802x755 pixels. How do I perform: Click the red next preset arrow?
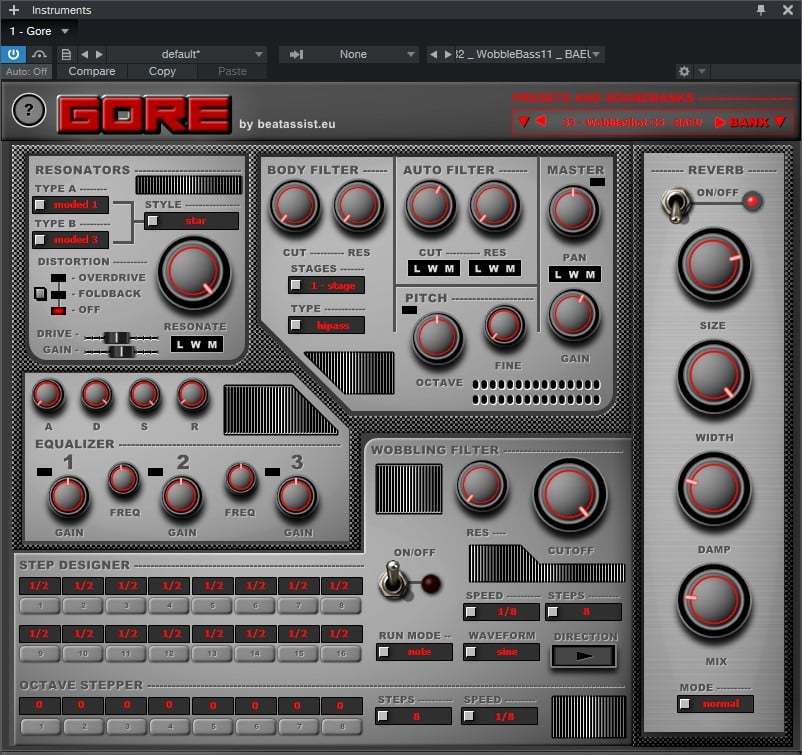pos(720,122)
